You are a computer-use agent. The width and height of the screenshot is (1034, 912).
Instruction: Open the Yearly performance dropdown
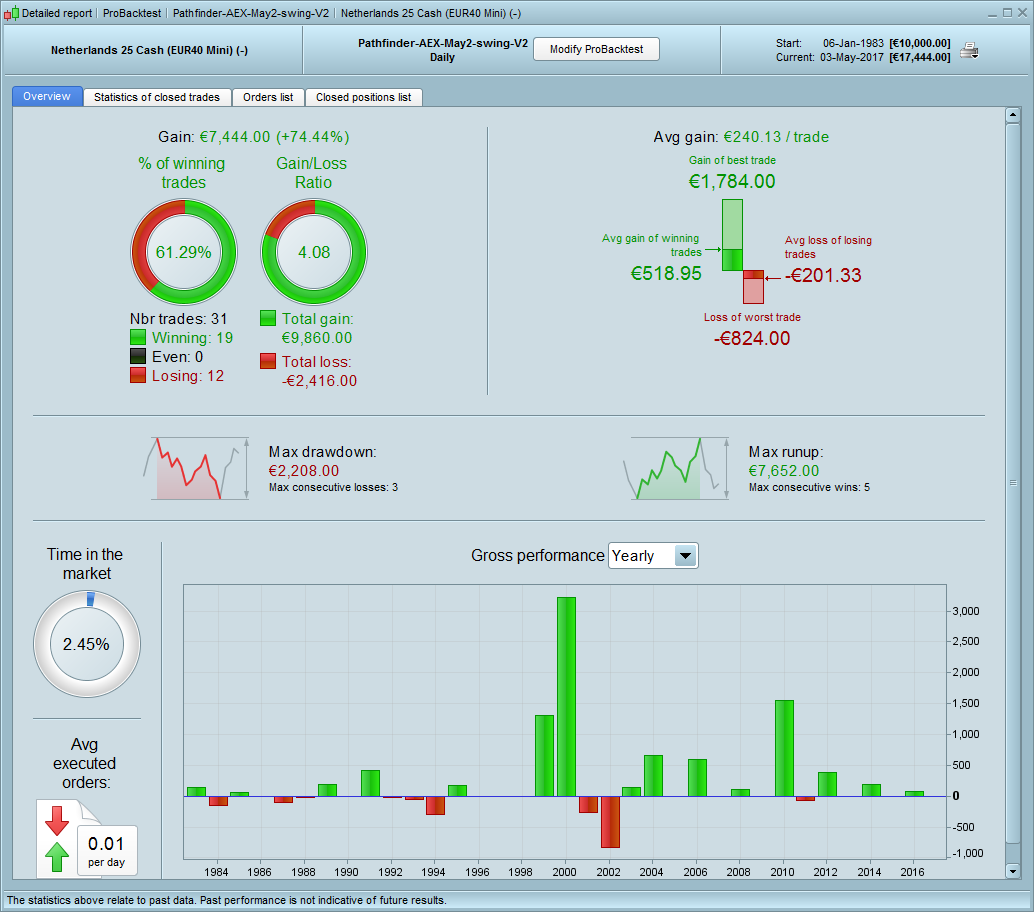pos(653,556)
